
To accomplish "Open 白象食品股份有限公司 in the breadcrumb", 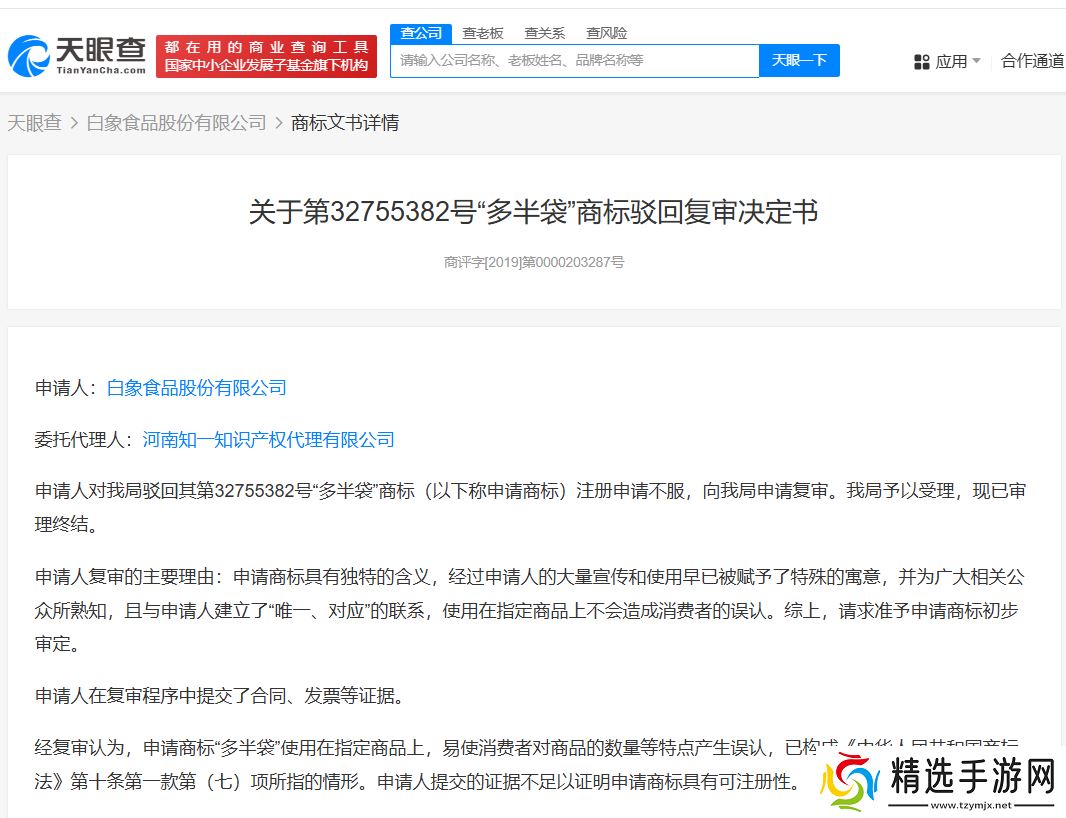I will click(x=177, y=123).
